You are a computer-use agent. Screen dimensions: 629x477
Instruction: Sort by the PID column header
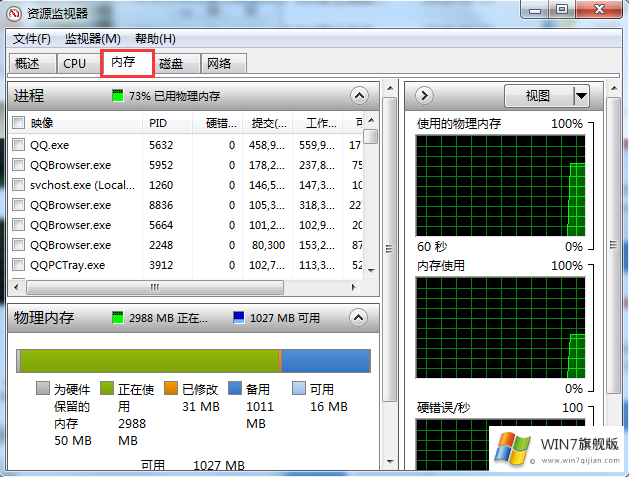point(168,123)
